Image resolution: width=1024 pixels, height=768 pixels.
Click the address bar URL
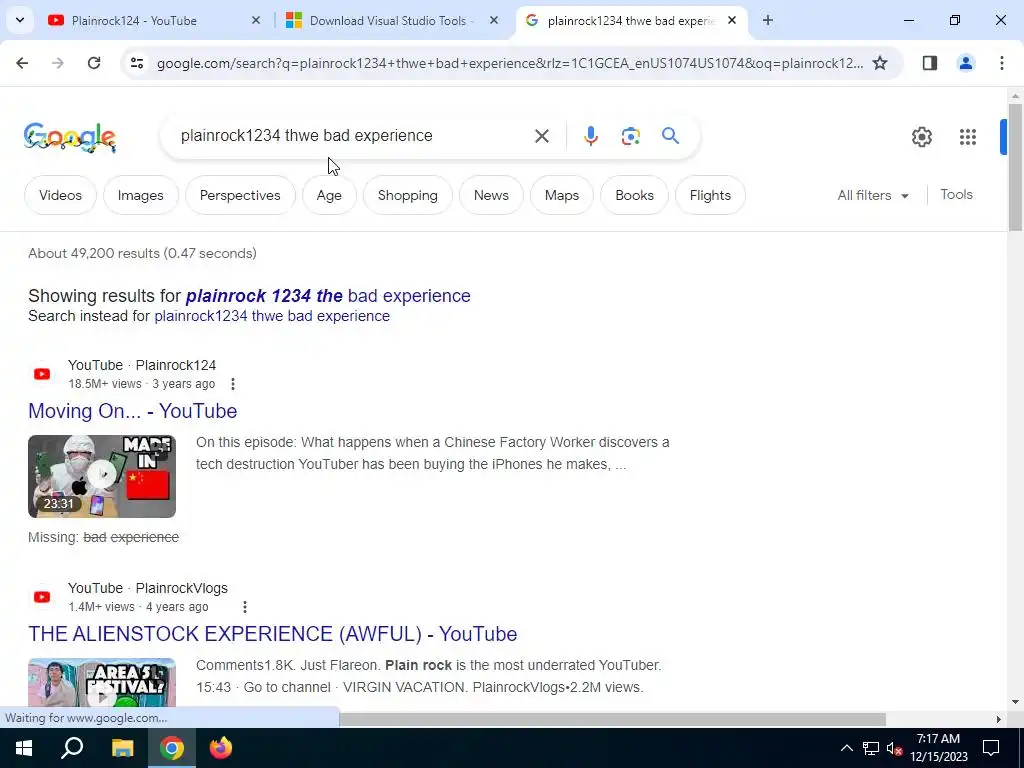pyautogui.click(x=509, y=63)
